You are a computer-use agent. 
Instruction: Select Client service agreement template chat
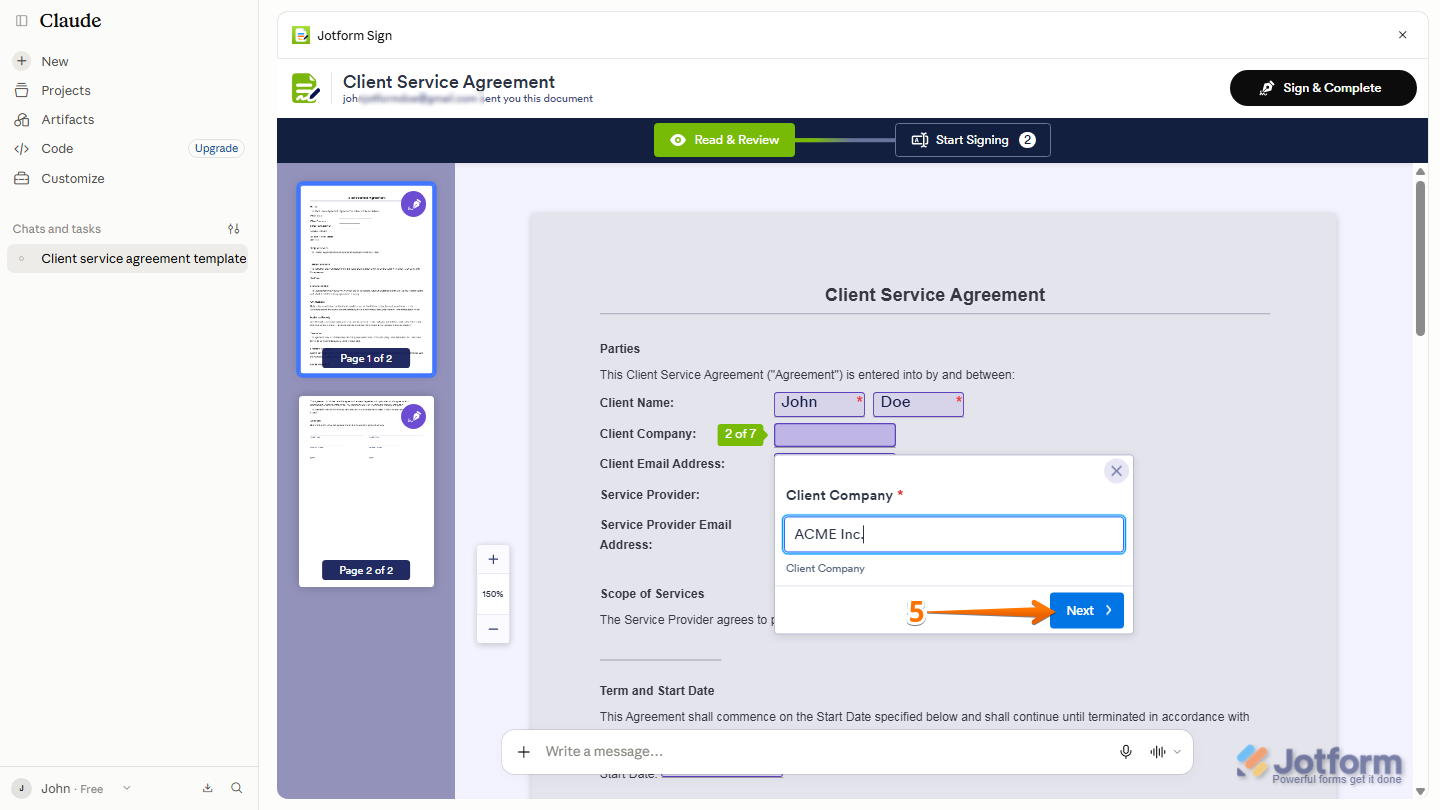click(x=127, y=258)
